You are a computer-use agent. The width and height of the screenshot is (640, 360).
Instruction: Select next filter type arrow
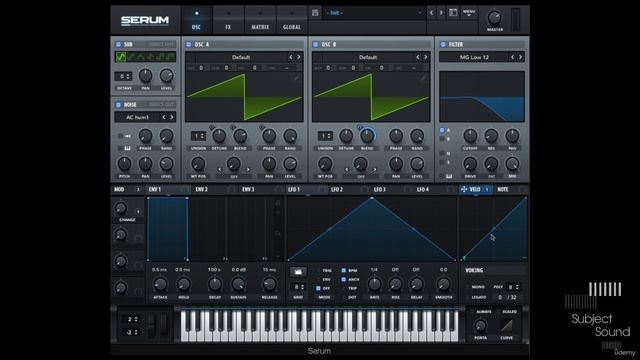point(520,57)
